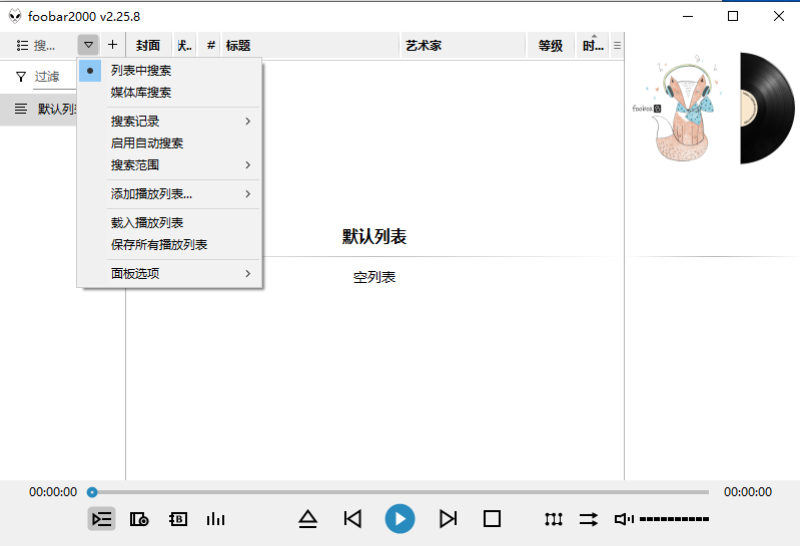Open the search dropdown arrow
Image resolution: width=800 pixels, height=546 pixels.
tap(88, 45)
